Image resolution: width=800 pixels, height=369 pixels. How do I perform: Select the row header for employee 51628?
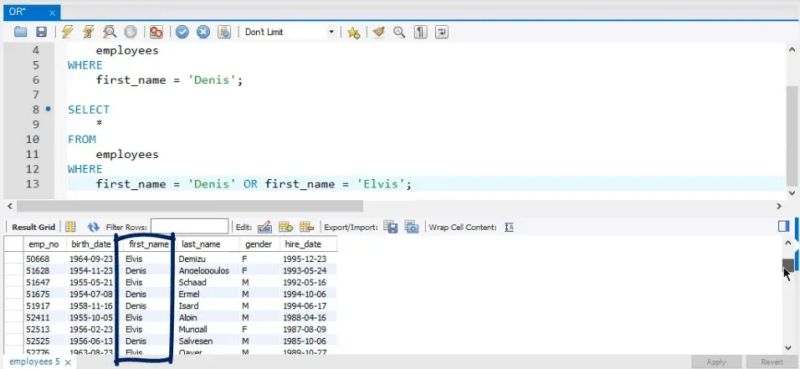pos(14,270)
